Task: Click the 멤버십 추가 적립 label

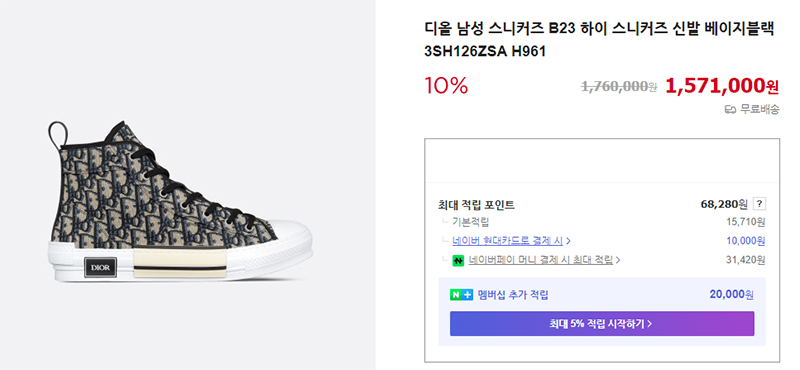Action: coord(513,295)
